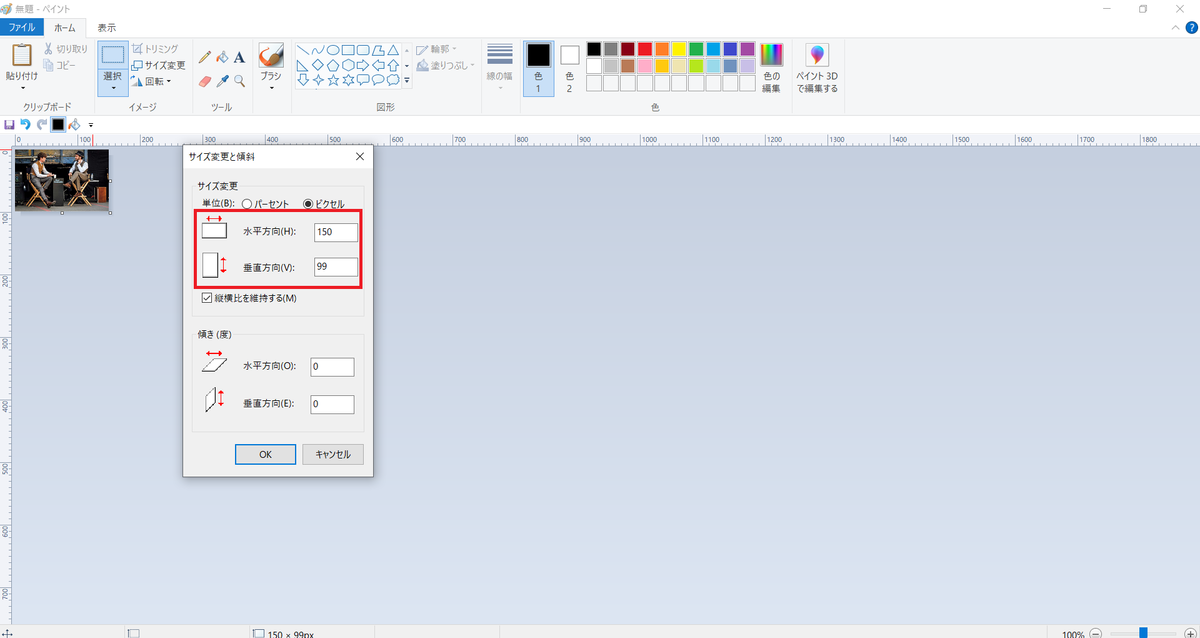Pick the pink color swatch
Image resolution: width=1200 pixels, height=638 pixels.
pos(645,66)
